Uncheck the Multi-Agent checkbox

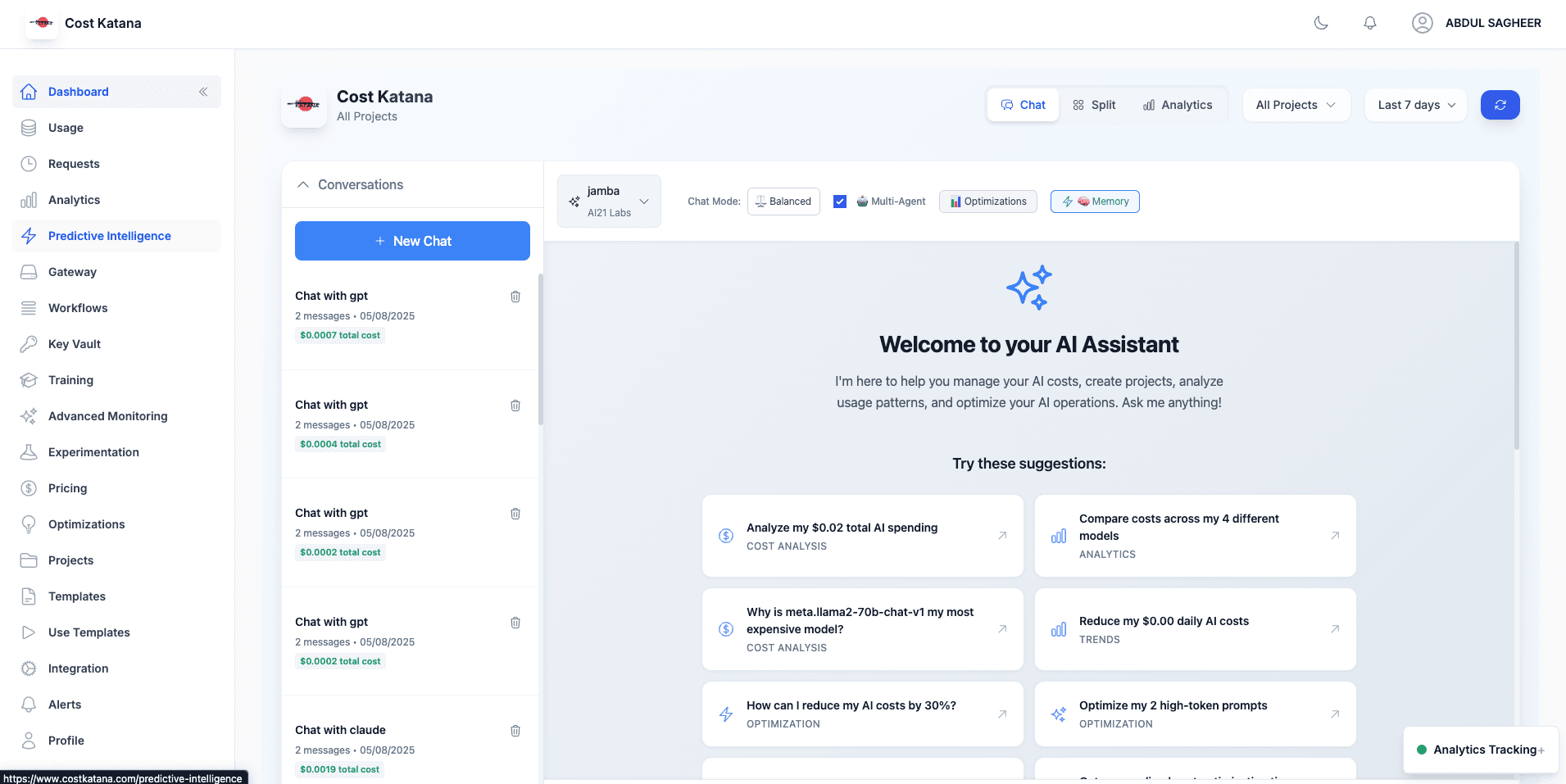tap(840, 202)
